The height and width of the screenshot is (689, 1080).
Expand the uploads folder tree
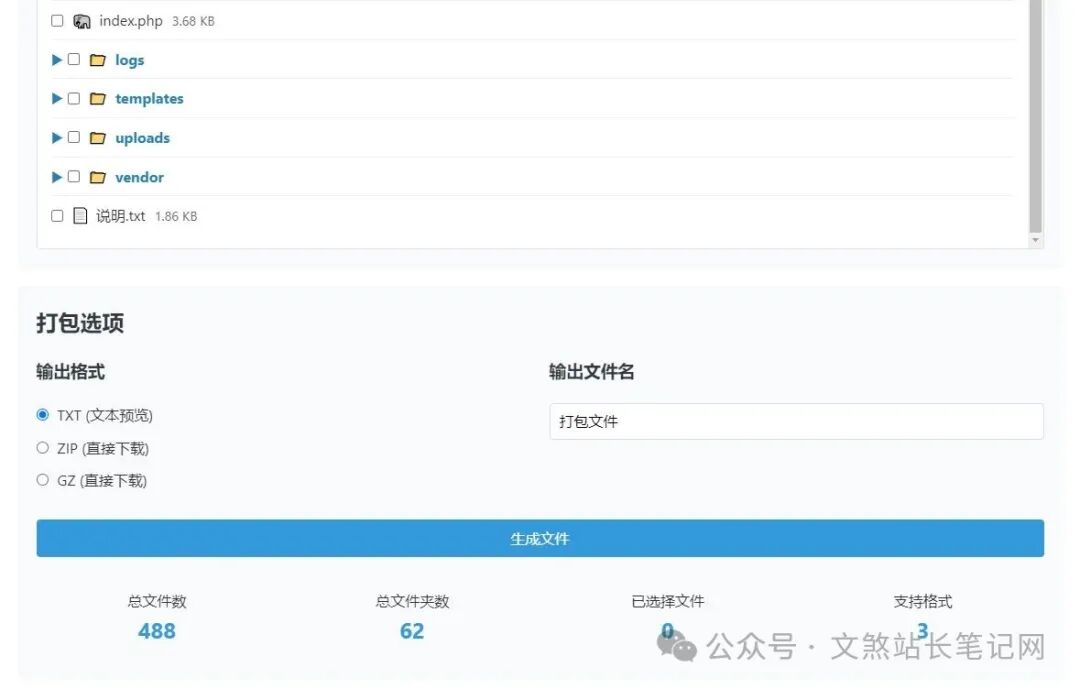coord(57,137)
